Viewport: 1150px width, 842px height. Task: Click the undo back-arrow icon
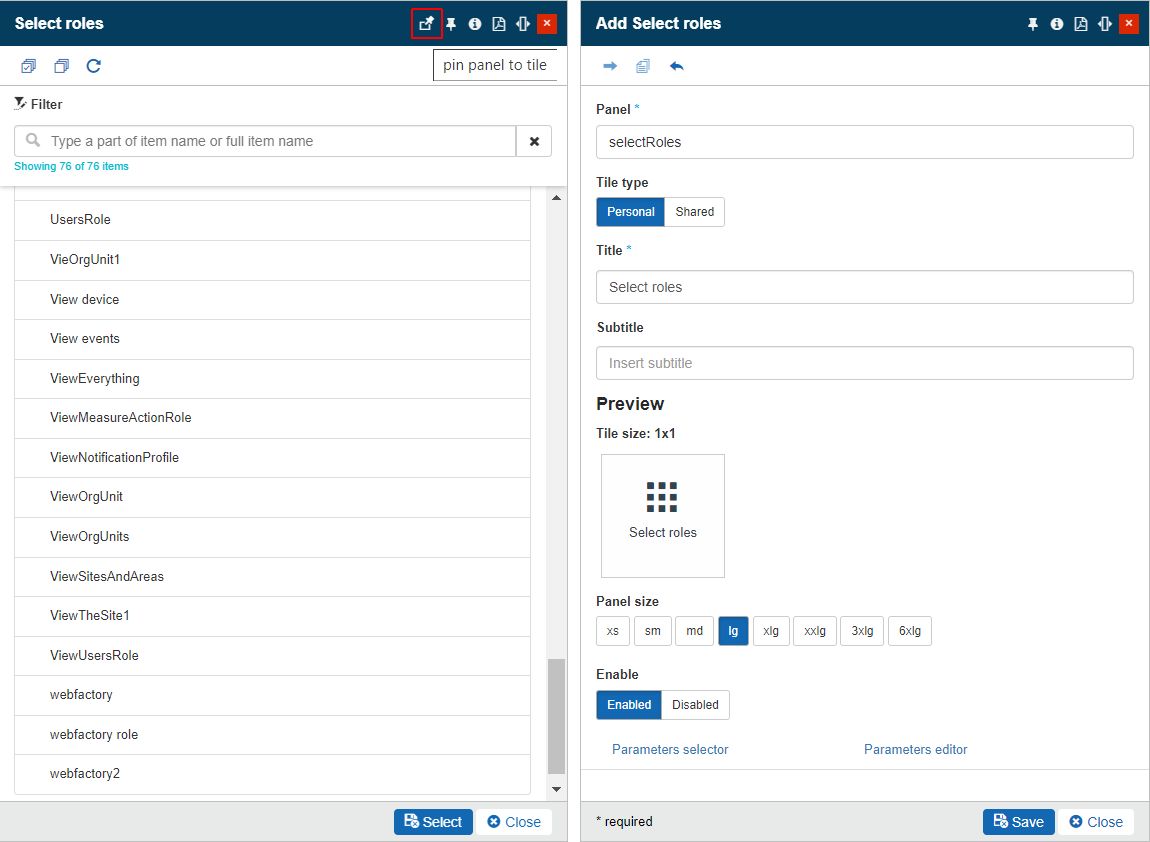(x=677, y=66)
